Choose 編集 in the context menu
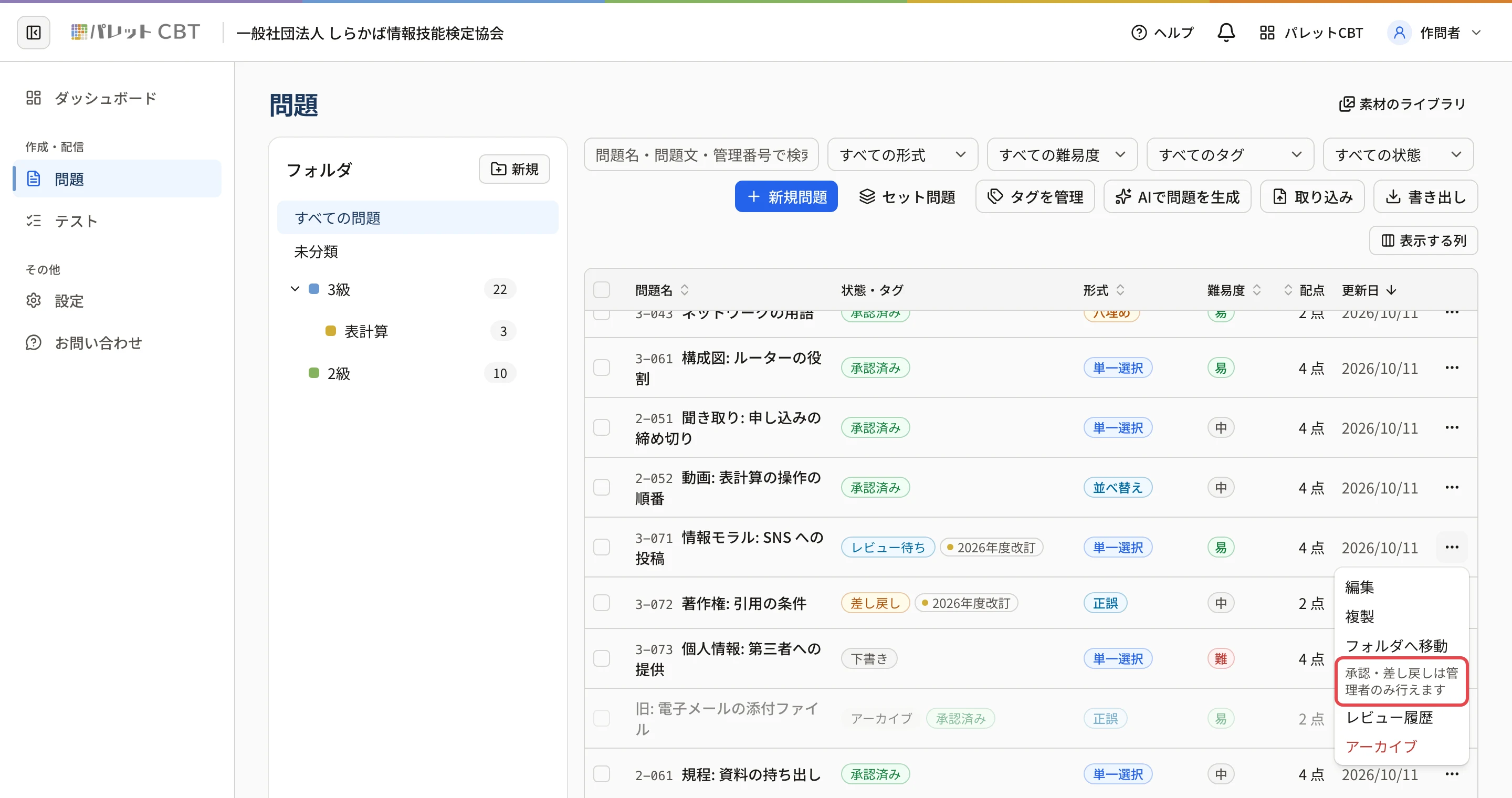The width and height of the screenshot is (1512, 798). (x=1401, y=587)
